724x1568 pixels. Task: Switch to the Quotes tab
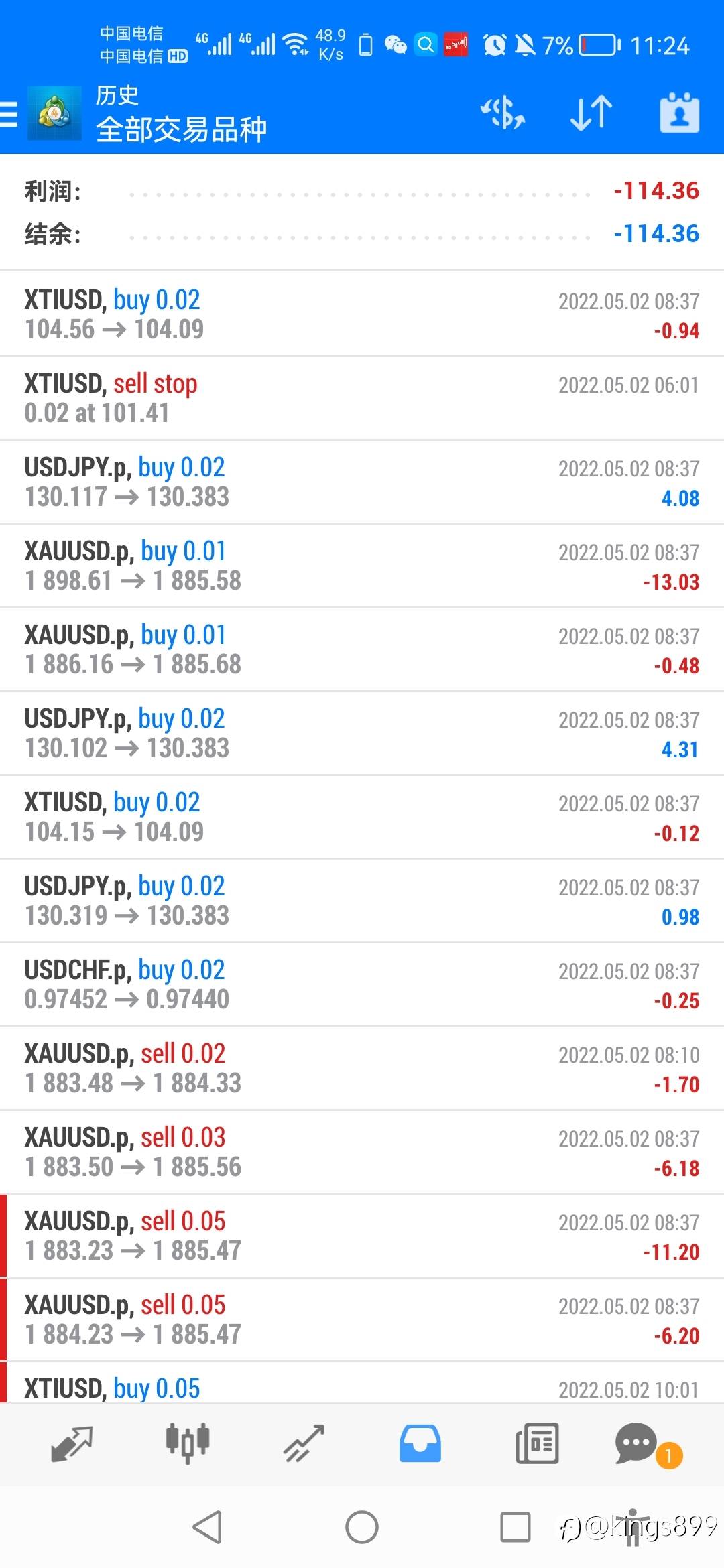[x=72, y=1443]
